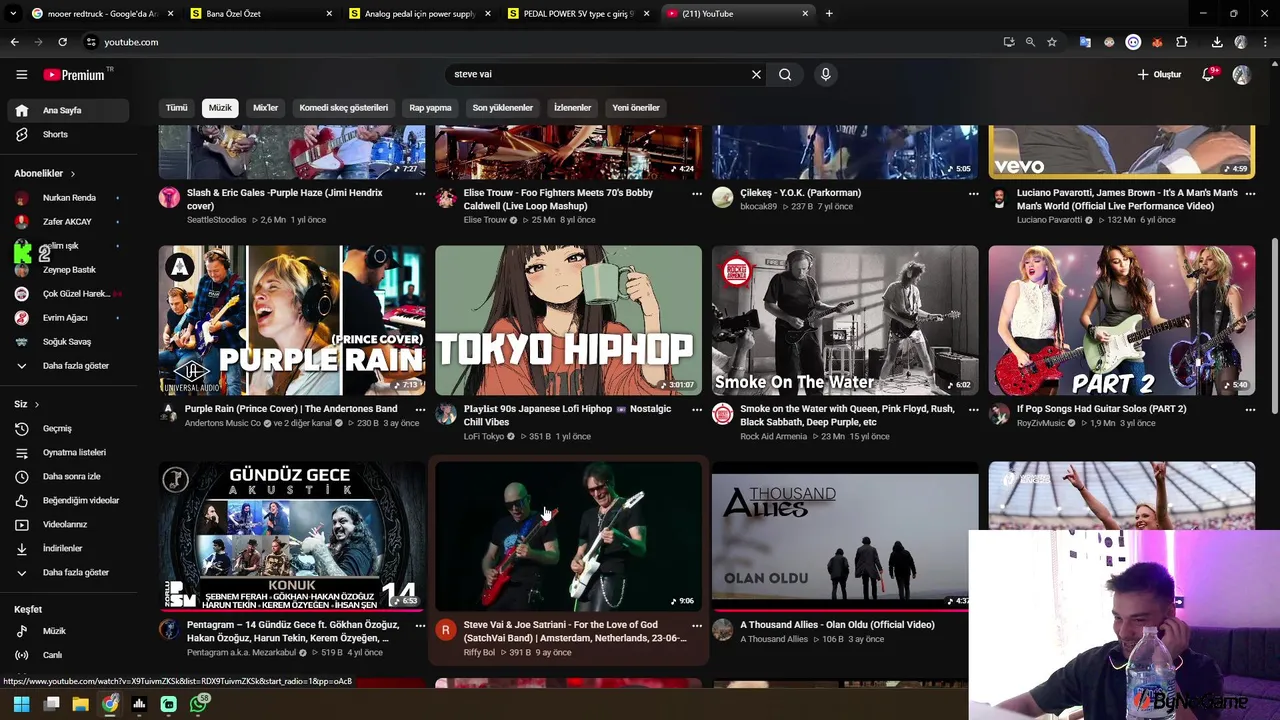Select the Son yüklenenler chip
The height and width of the screenshot is (720, 1280).
coord(503,108)
